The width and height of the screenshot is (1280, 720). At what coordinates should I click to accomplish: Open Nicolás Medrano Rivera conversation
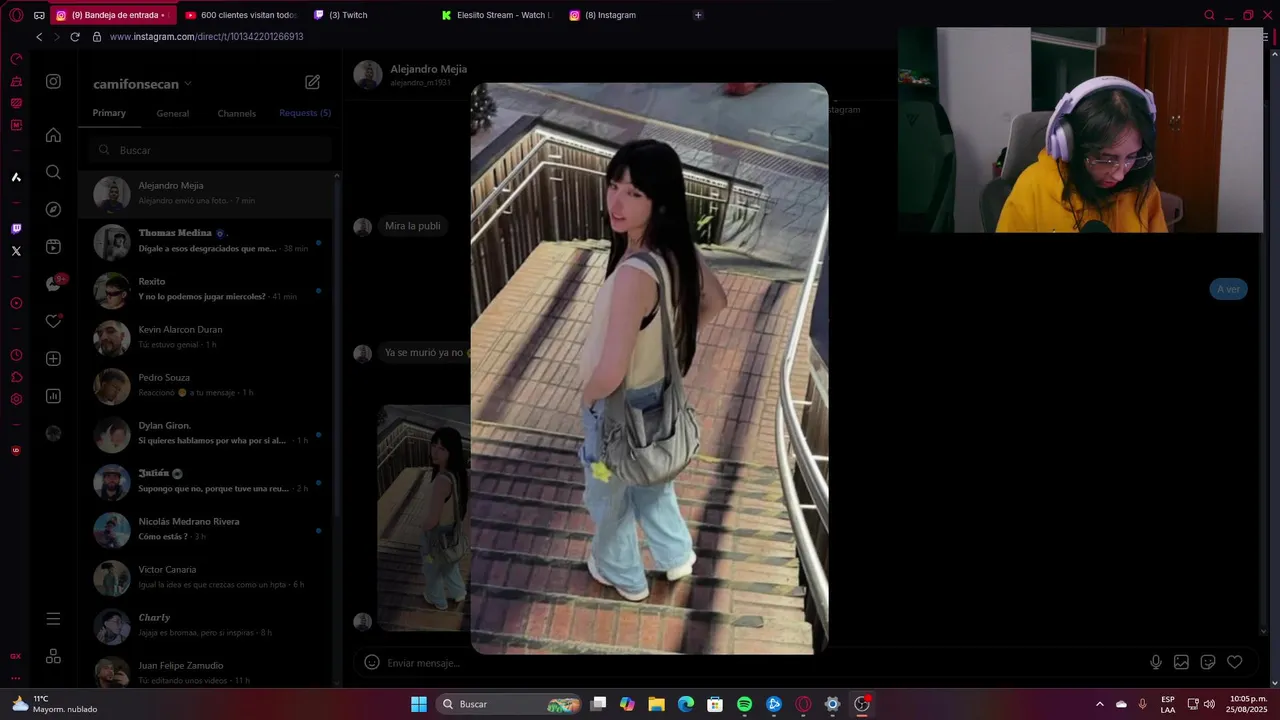tap(207, 530)
